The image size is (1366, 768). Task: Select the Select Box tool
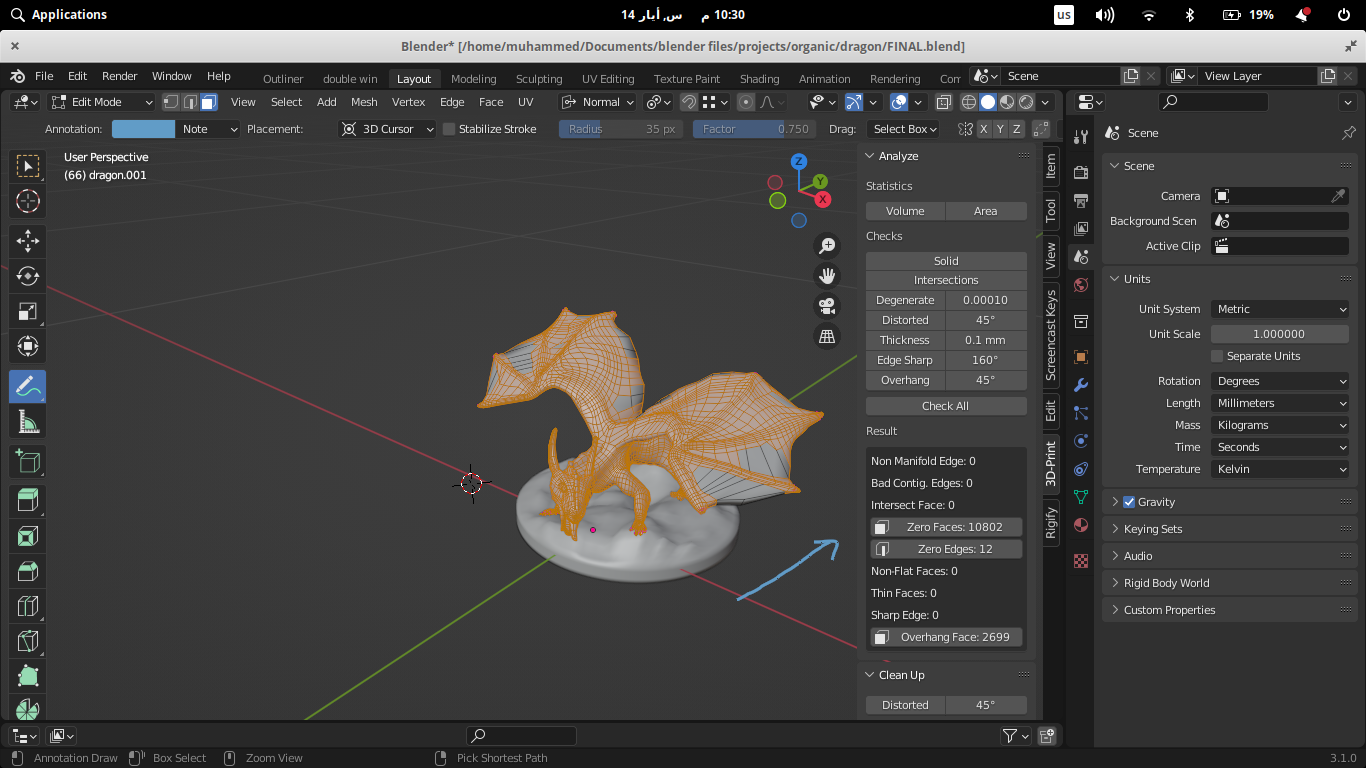pyautogui.click(x=28, y=166)
